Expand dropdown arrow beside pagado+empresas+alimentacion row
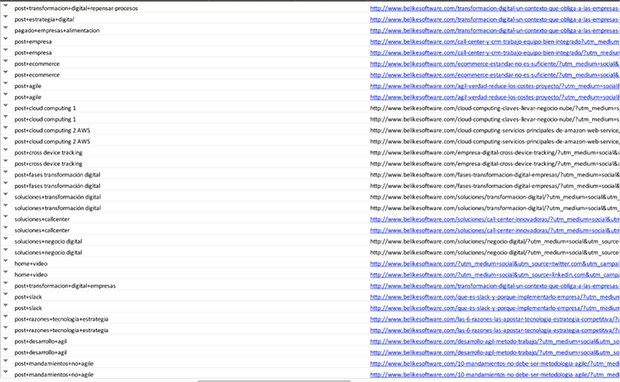 pos(6,28)
